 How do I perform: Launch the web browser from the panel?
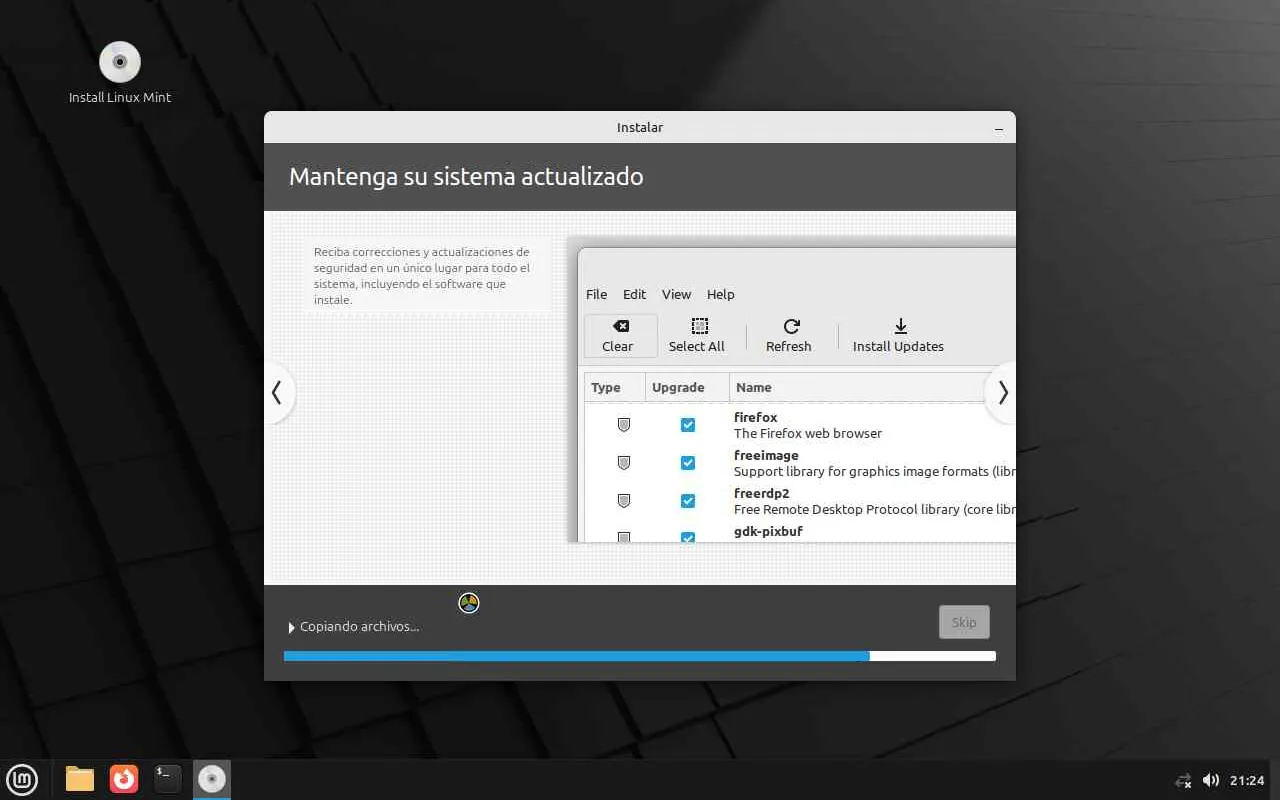click(124, 779)
